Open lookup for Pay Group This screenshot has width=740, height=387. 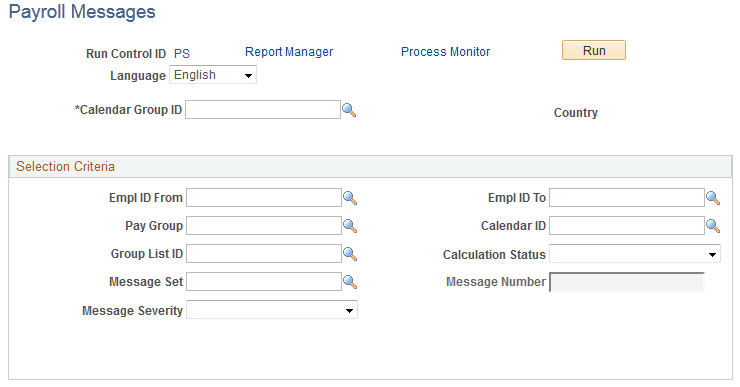coord(350,227)
